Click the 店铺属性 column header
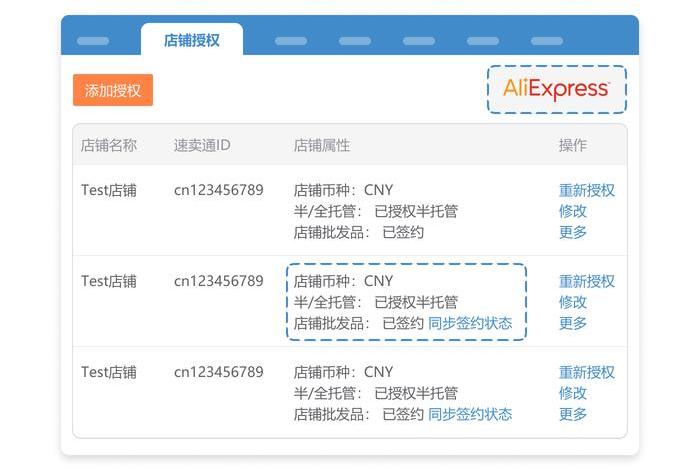The width and height of the screenshot is (700, 470). coord(322,146)
